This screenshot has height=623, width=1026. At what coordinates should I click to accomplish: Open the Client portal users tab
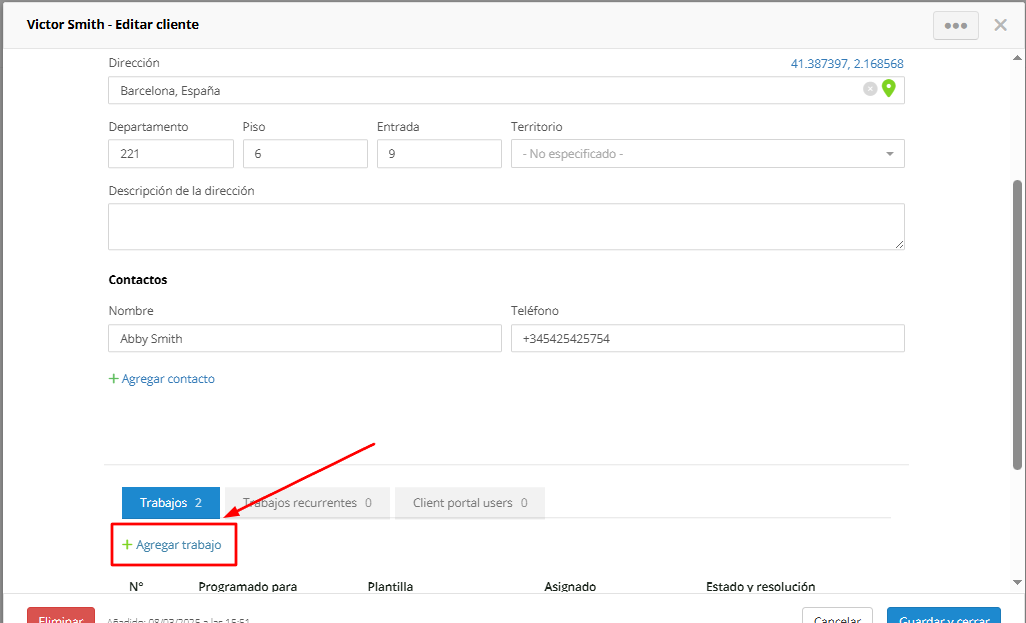point(470,503)
